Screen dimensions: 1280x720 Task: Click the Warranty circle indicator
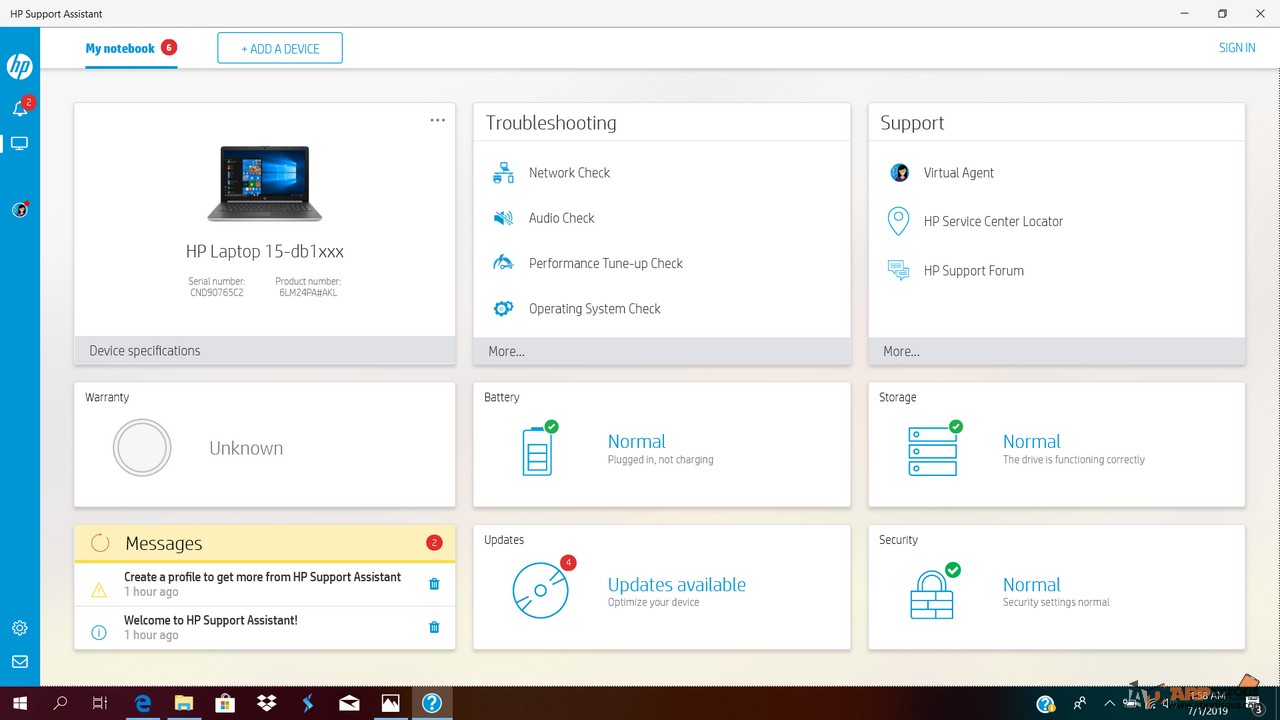142,448
